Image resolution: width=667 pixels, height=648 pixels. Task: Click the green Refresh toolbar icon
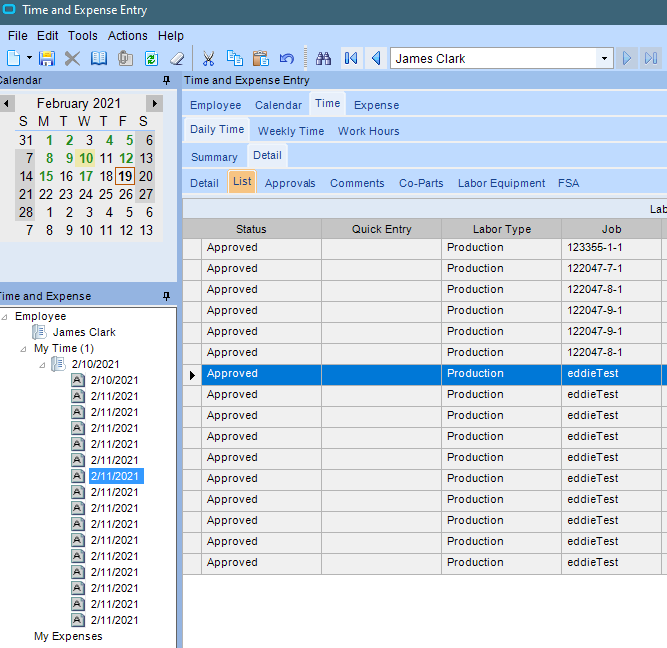151,59
